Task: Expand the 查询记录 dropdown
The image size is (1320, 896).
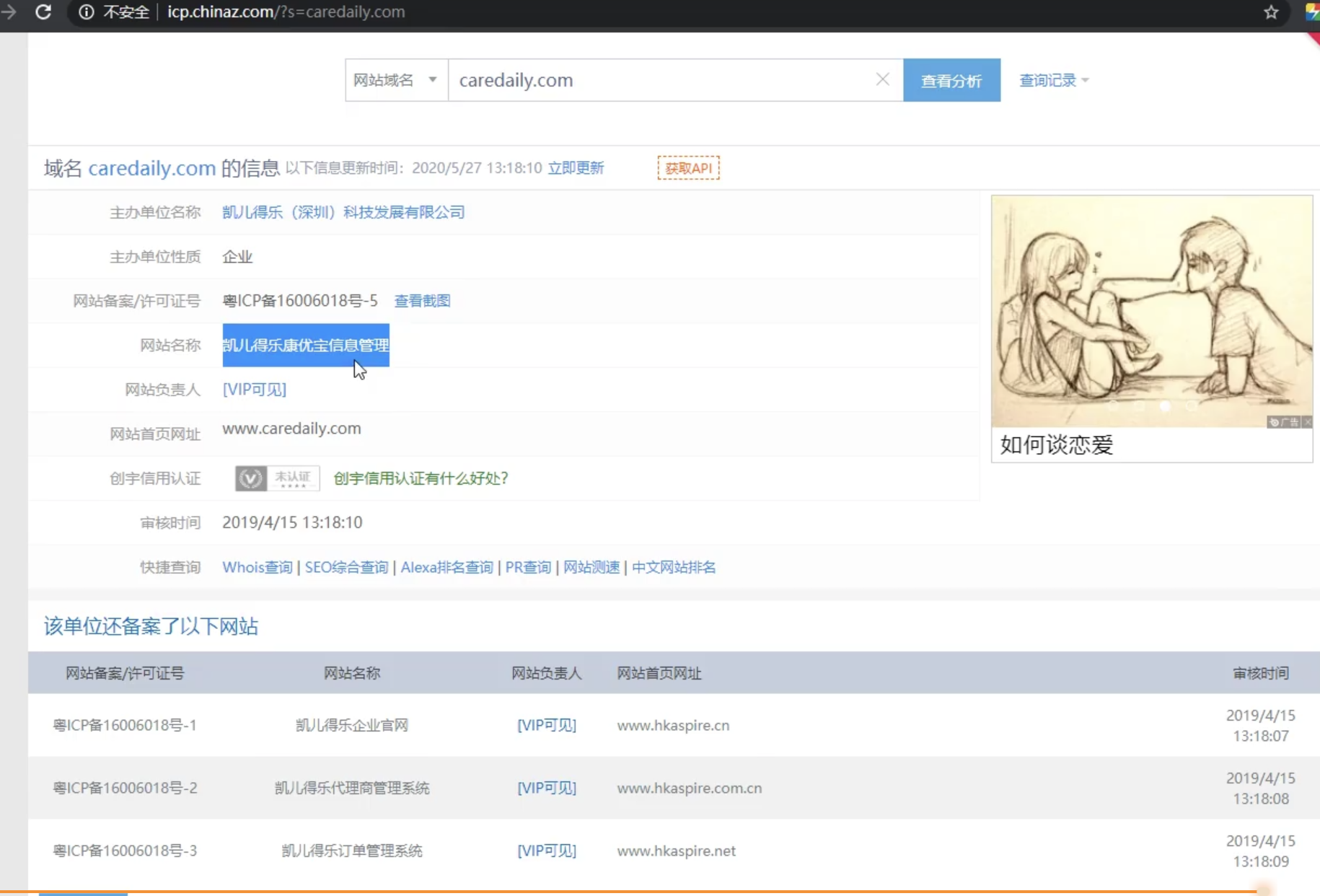Action: tap(1054, 80)
